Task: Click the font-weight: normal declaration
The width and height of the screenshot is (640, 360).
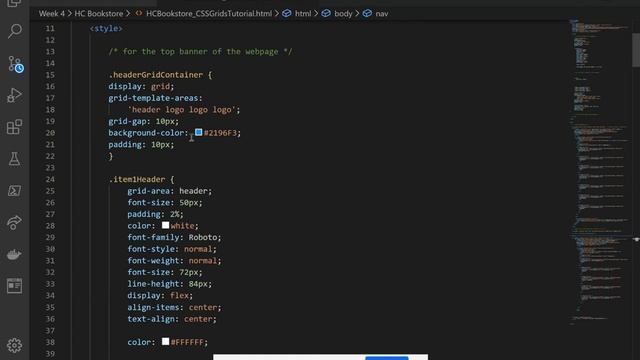Action: point(174,260)
